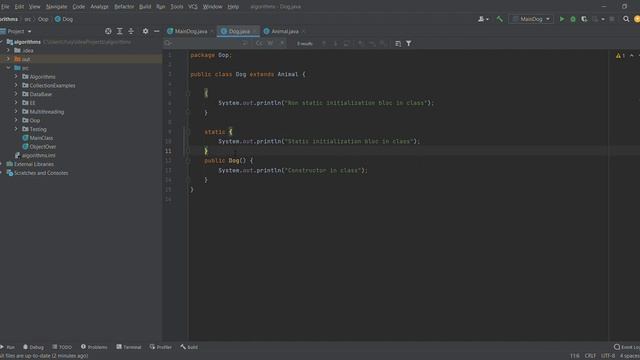
Task: Click the find bar search input field
Action: tap(208, 43)
